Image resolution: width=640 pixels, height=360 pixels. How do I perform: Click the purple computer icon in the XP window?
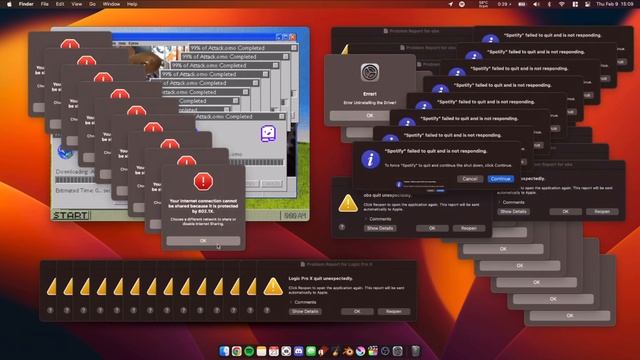pos(268,133)
